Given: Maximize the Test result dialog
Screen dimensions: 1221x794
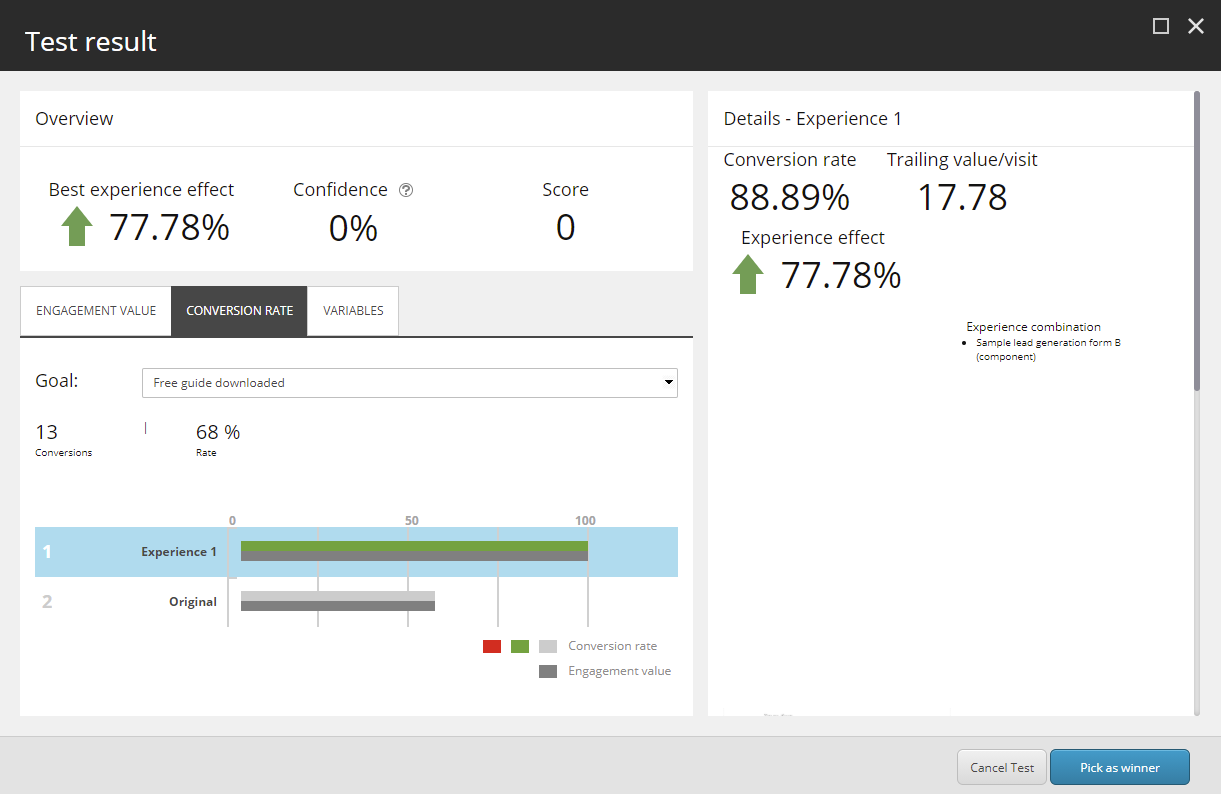Looking at the screenshot, I should point(1161,26).
